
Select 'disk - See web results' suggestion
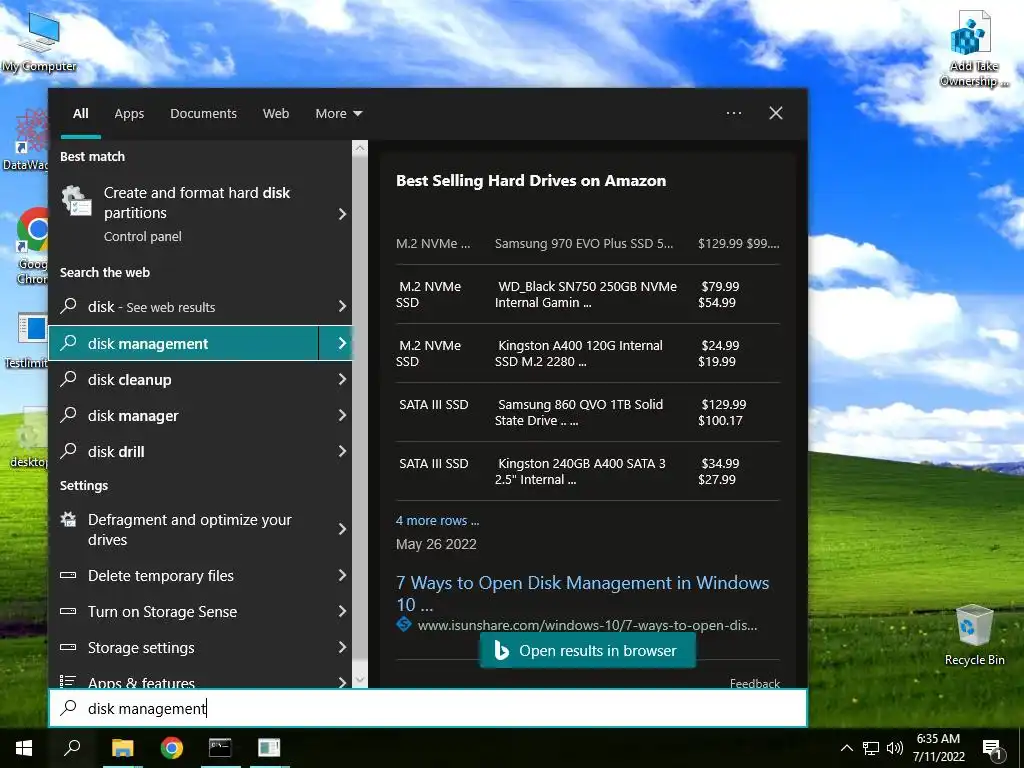click(183, 306)
